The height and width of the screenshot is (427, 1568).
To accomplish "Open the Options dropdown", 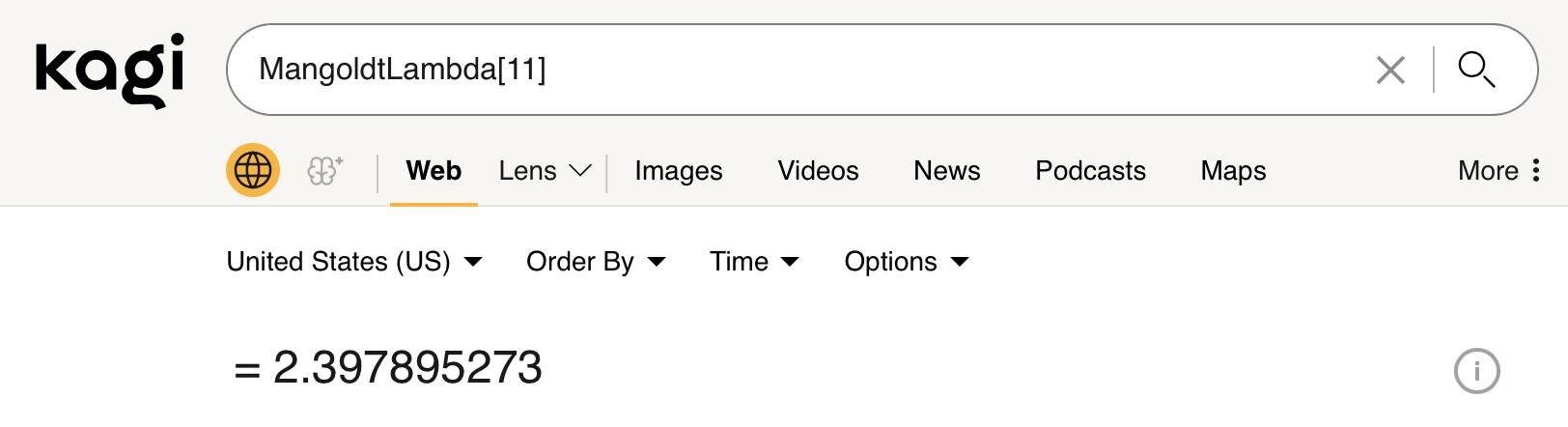I will 906,262.
